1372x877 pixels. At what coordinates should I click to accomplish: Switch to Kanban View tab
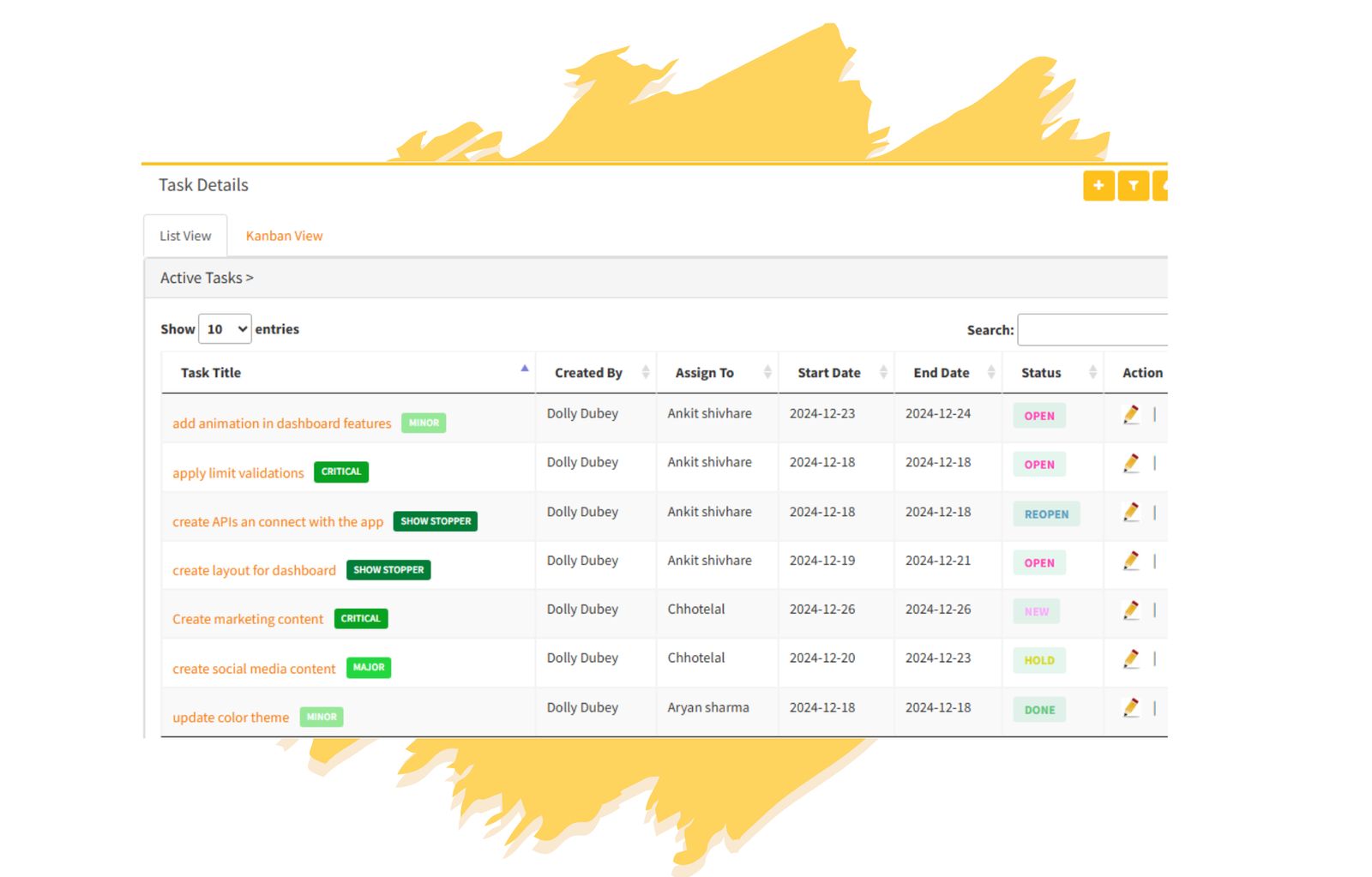point(284,236)
